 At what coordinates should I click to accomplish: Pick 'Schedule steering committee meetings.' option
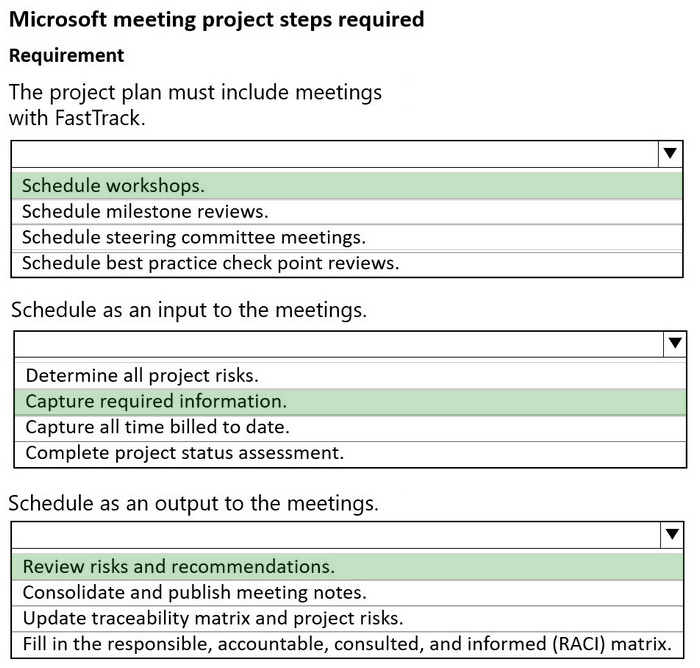pos(347,238)
